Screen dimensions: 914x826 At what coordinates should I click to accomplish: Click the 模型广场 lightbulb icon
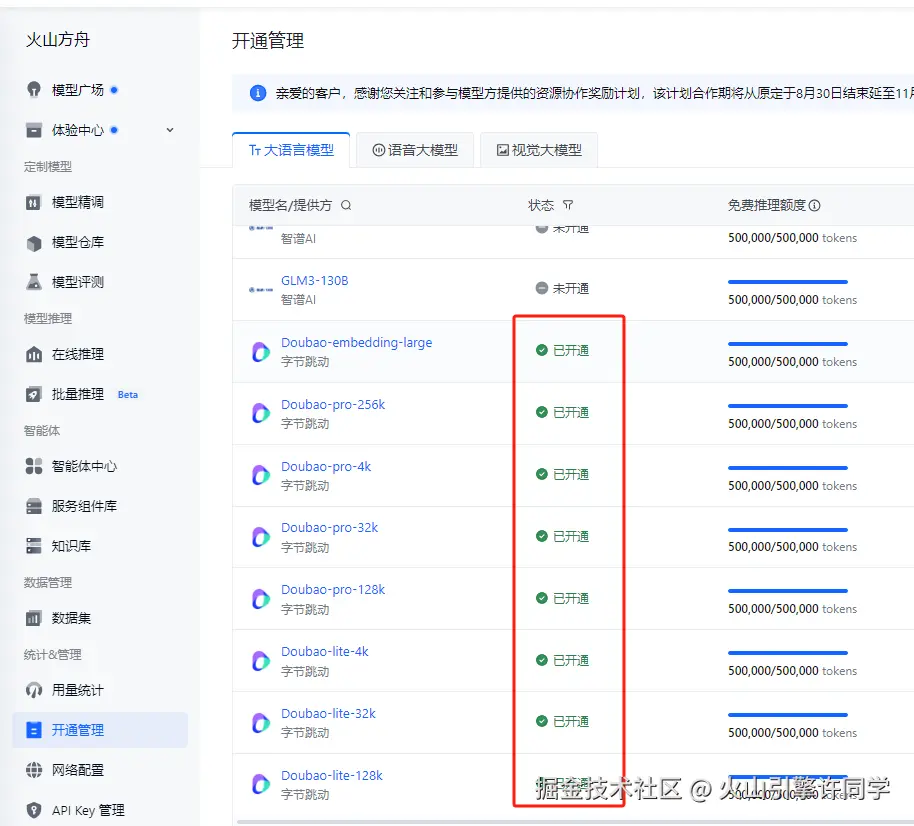pos(34,90)
